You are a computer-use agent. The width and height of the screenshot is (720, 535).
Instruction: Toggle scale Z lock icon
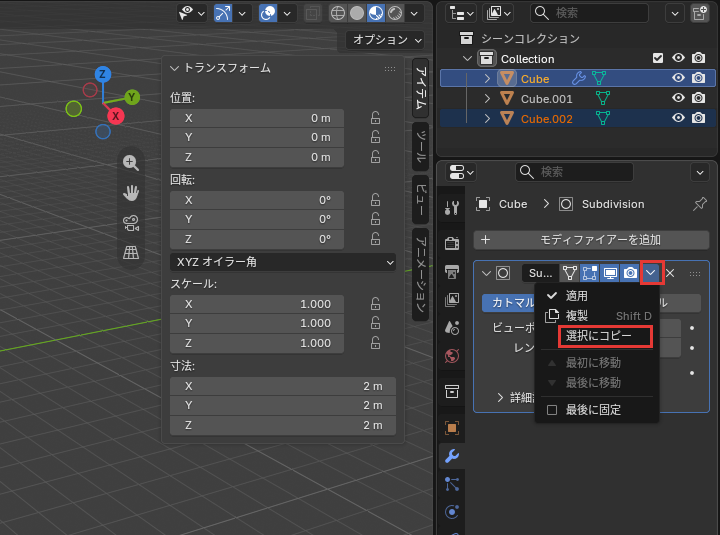[x=376, y=343]
